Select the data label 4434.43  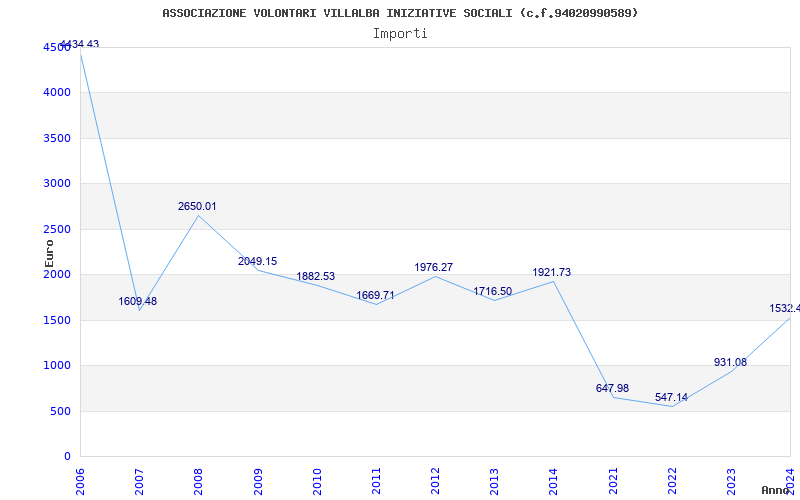[x=79, y=44]
